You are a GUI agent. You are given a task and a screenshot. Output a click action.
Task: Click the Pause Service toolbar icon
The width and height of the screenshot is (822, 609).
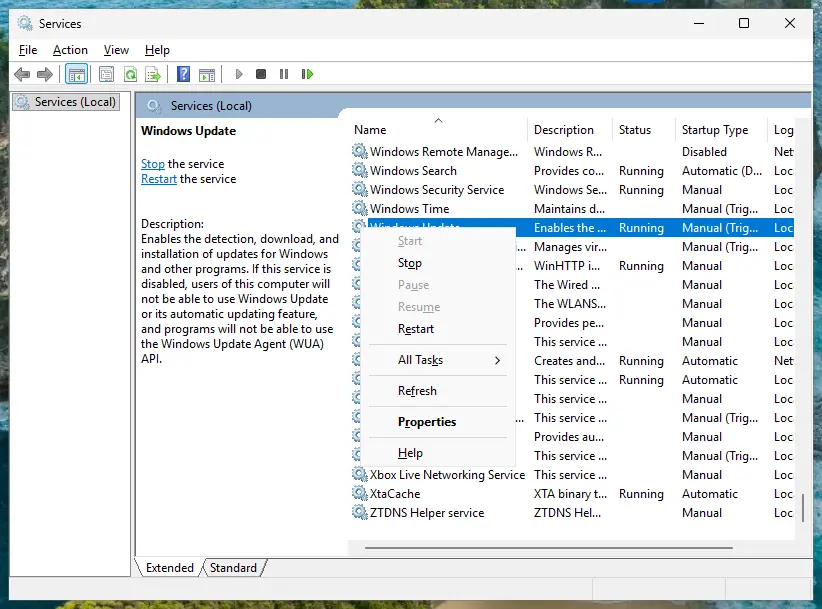[x=284, y=74]
